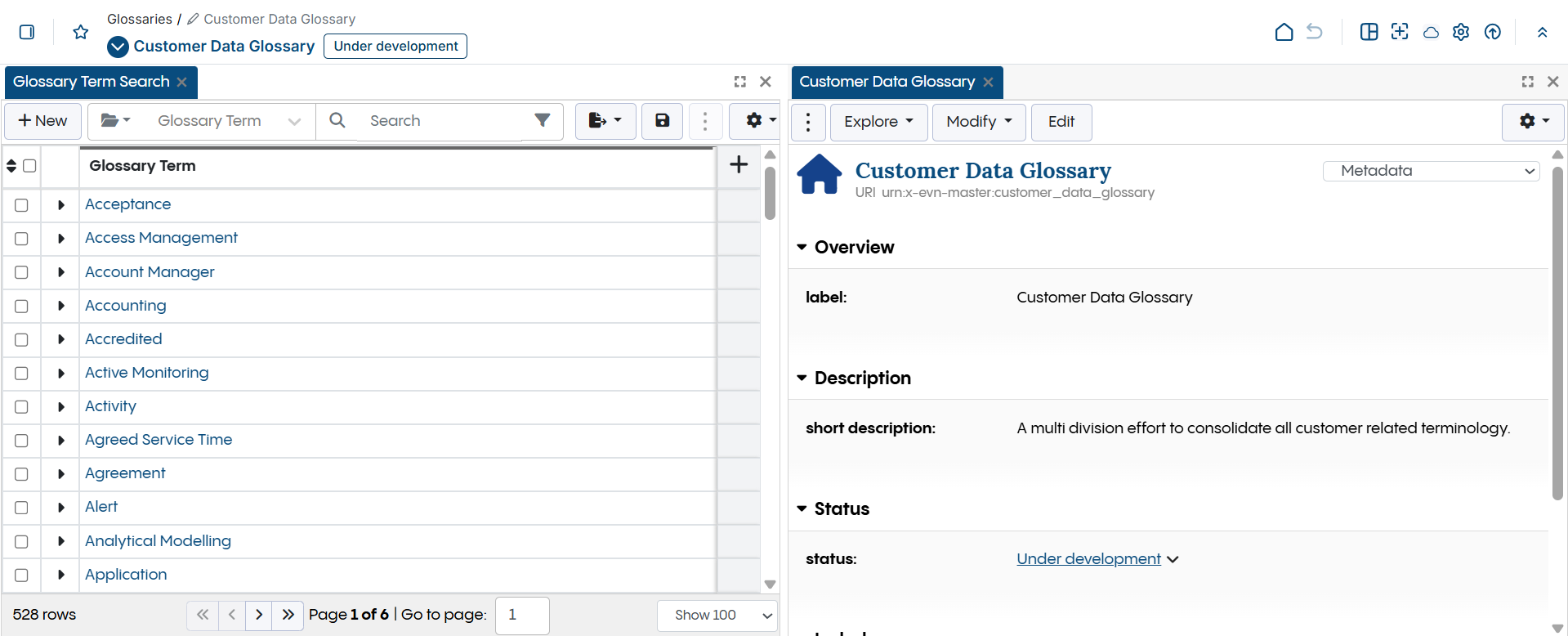Close the Glossary Term Search tab
Screen dimensions: 1568x636
pos(182,82)
